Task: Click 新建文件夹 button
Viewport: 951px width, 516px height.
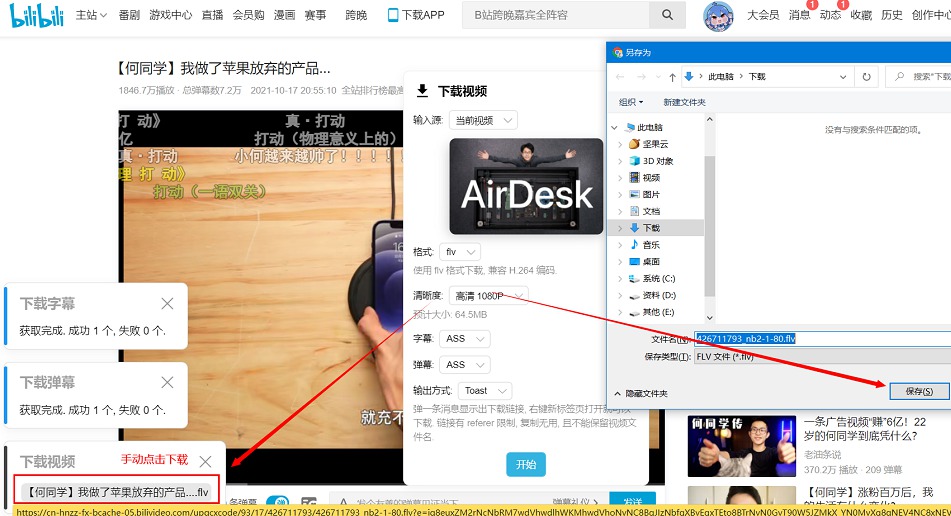Action: point(684,102)
